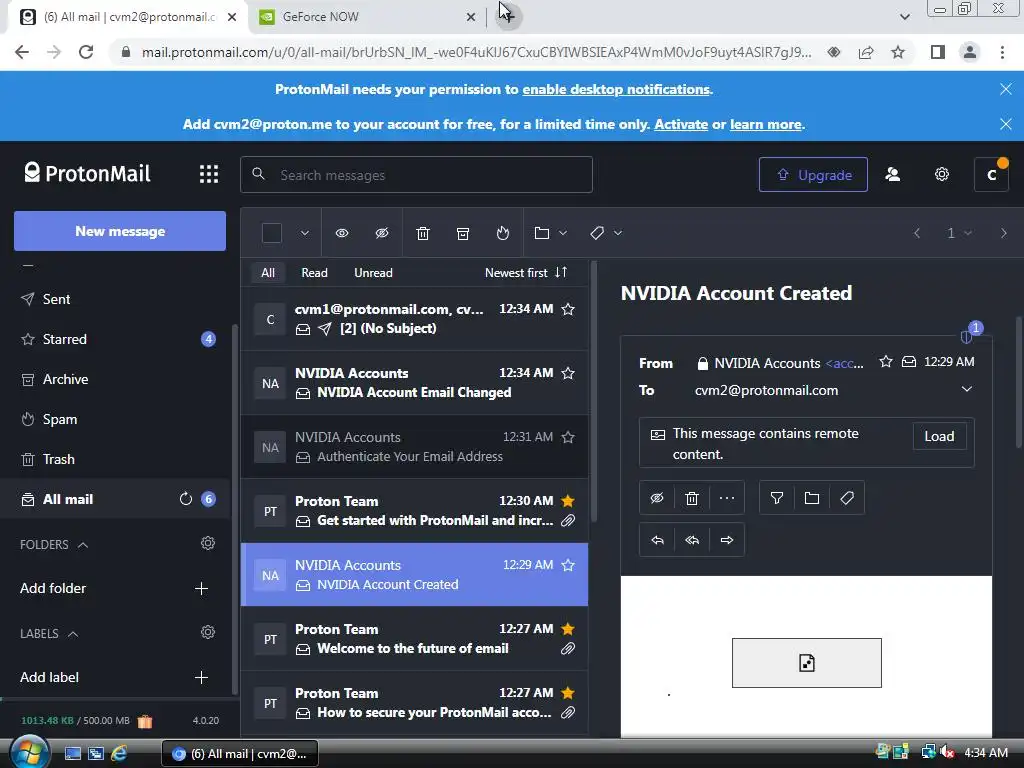
Task: Open Chrome tab search dropdown arrow
Action: [904, 17]
